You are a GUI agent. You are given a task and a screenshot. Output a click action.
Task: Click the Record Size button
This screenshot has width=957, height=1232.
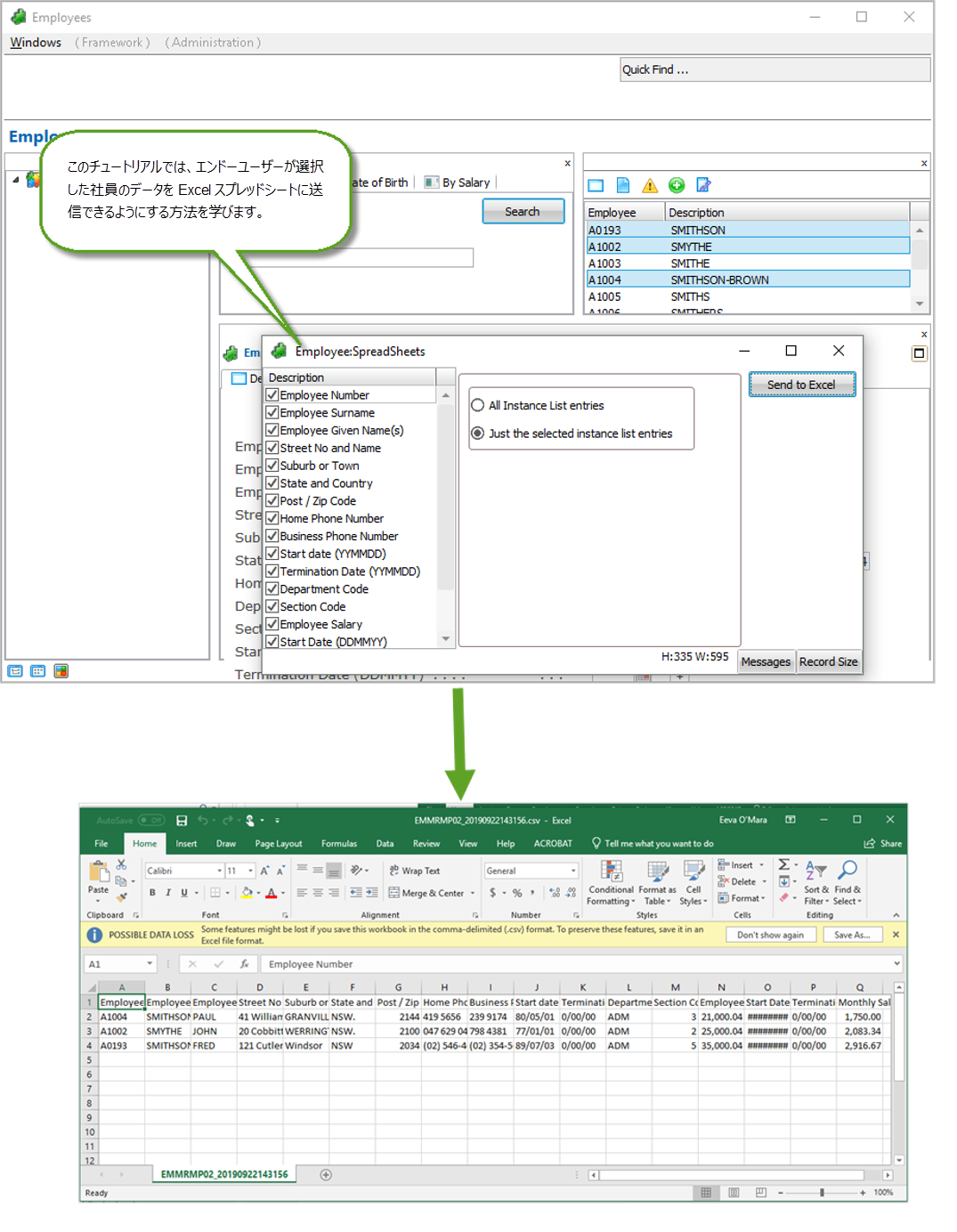[x=828, y=661]
